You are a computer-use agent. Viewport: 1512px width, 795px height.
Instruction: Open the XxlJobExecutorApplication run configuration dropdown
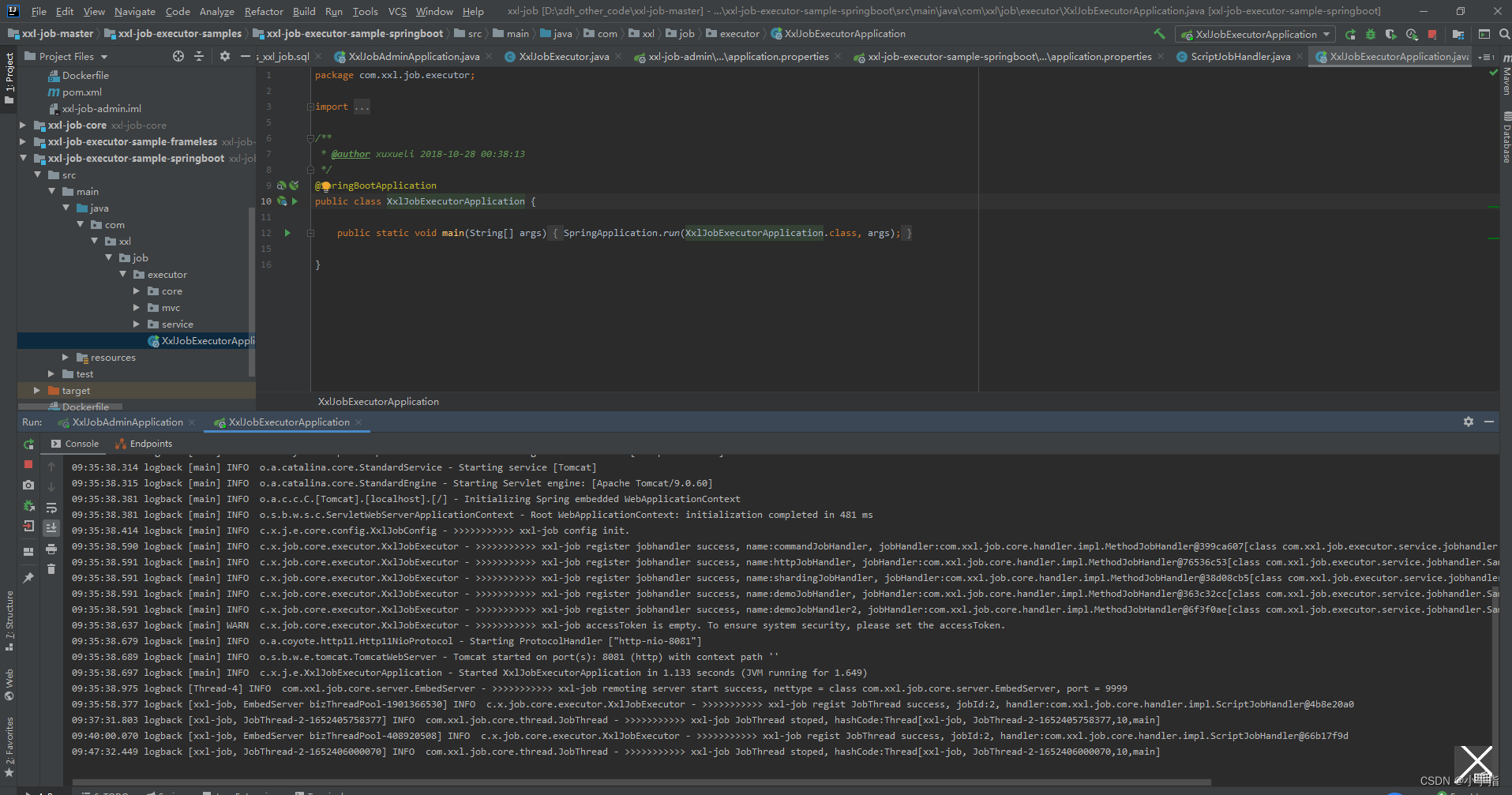(x=1255, y=34)
